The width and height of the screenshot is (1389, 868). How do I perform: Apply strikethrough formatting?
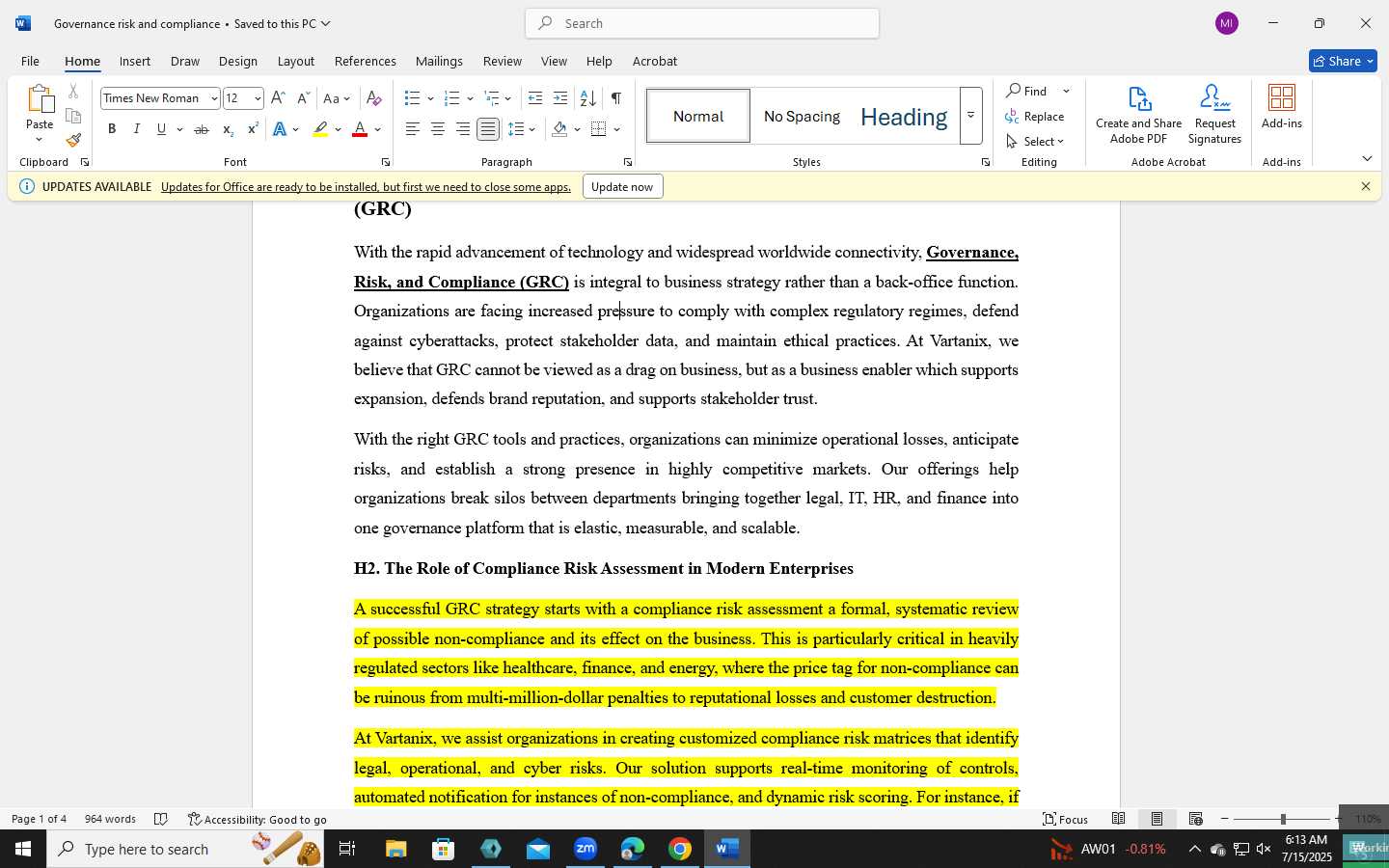(202, 129)
